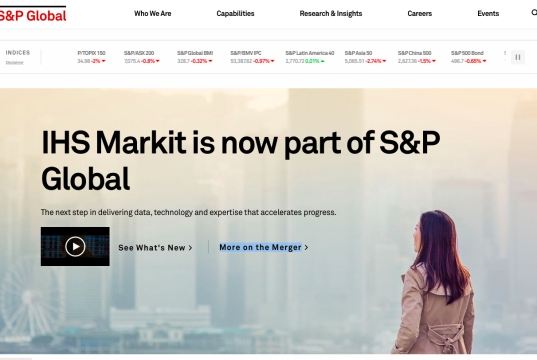The height and width of the screenshot is (360, 537).
Task: Go to the Careers page
Action: (x=420, y=14)
